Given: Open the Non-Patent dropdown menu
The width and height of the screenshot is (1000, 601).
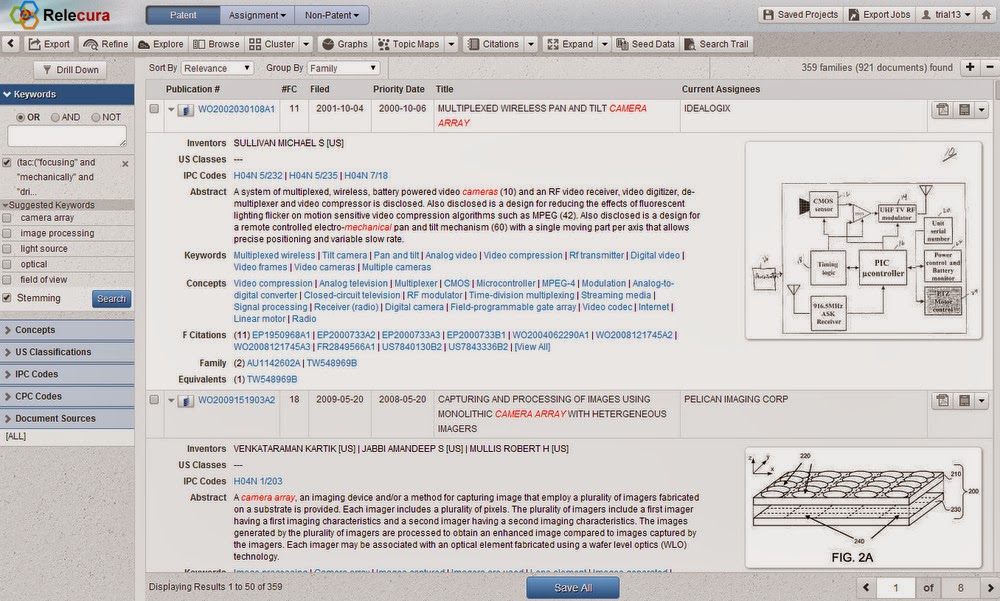Looking at the screenshot, I should point(332,15).
